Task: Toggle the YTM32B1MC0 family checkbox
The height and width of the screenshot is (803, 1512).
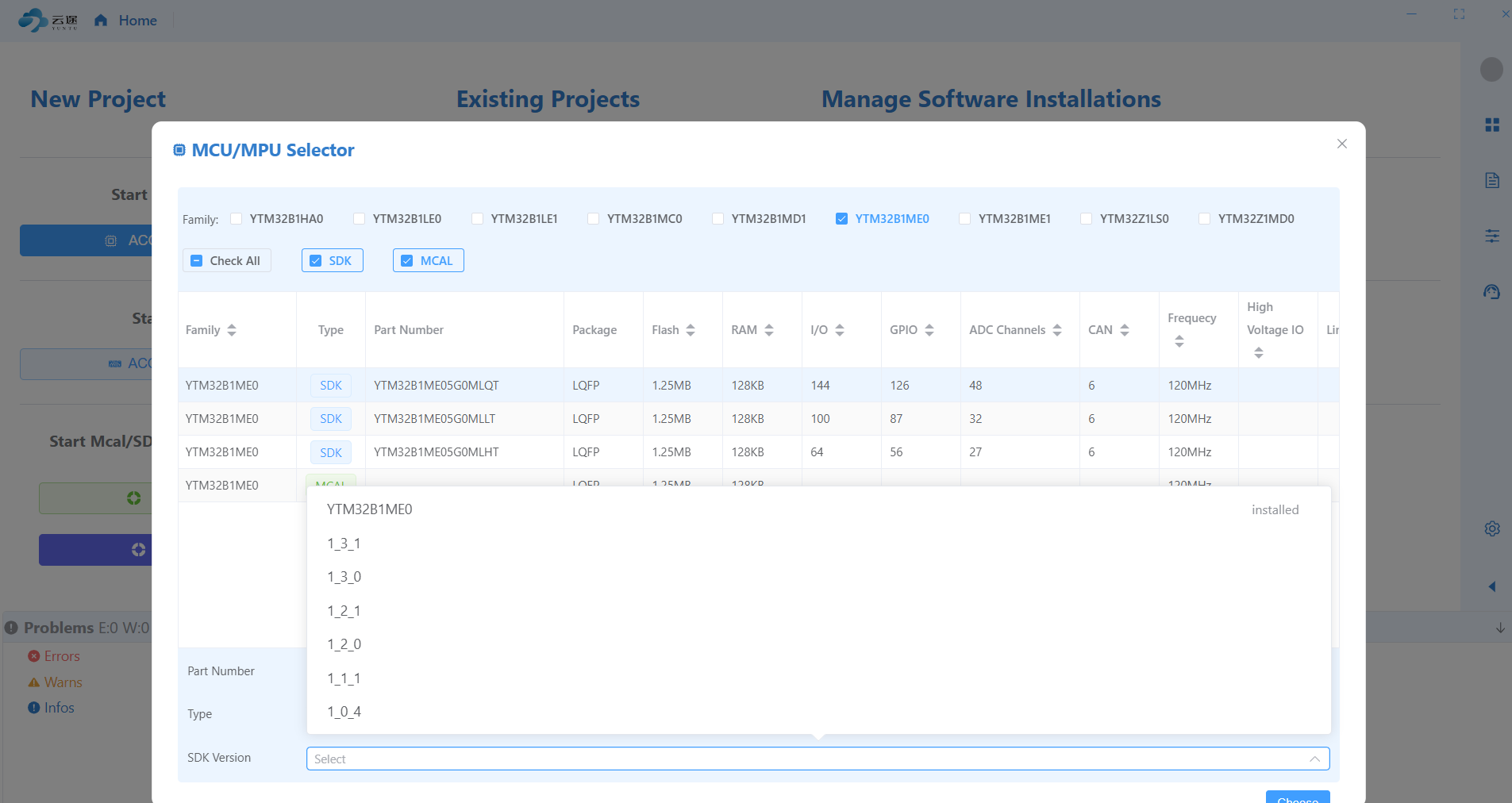Action: coord(593,218)
